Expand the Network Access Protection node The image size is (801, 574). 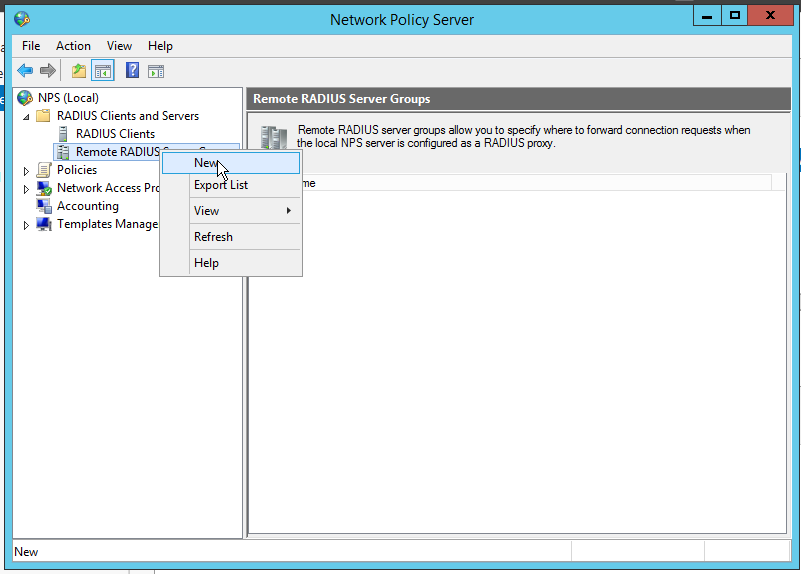tap(26, 189)
